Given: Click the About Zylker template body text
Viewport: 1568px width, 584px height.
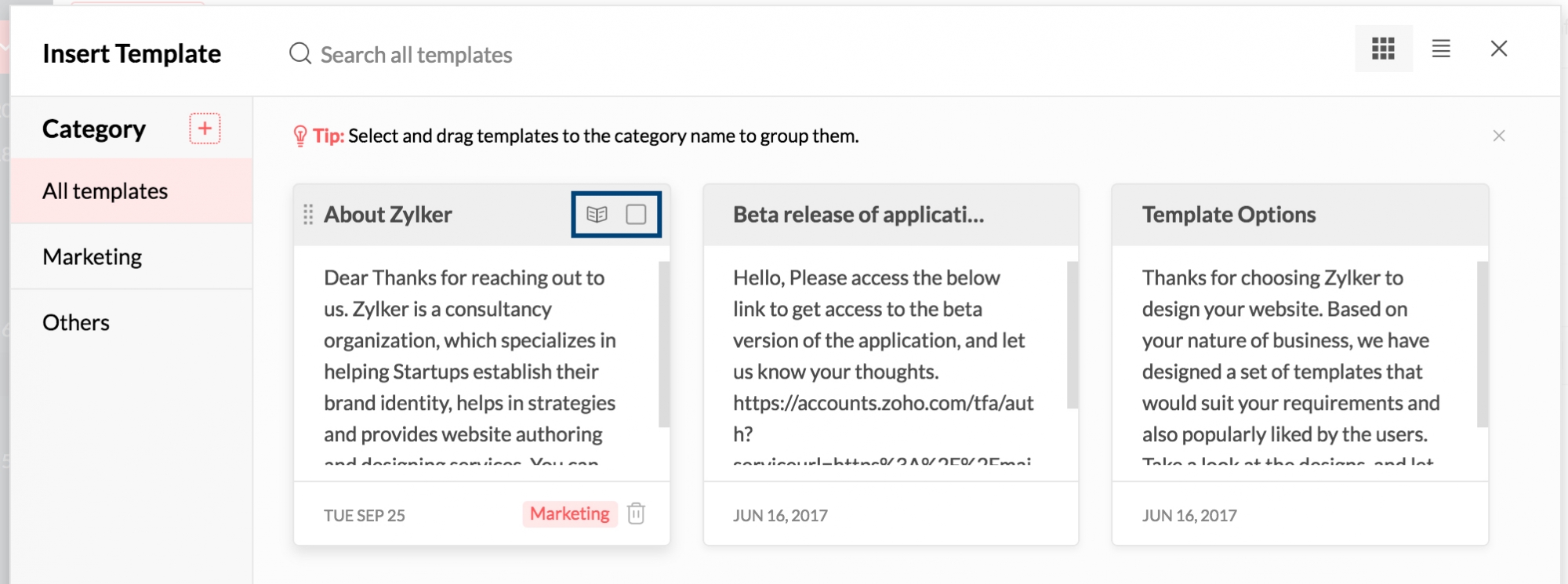Looking at the screenshot, I should pyautogui.click(x=470, y=357).
